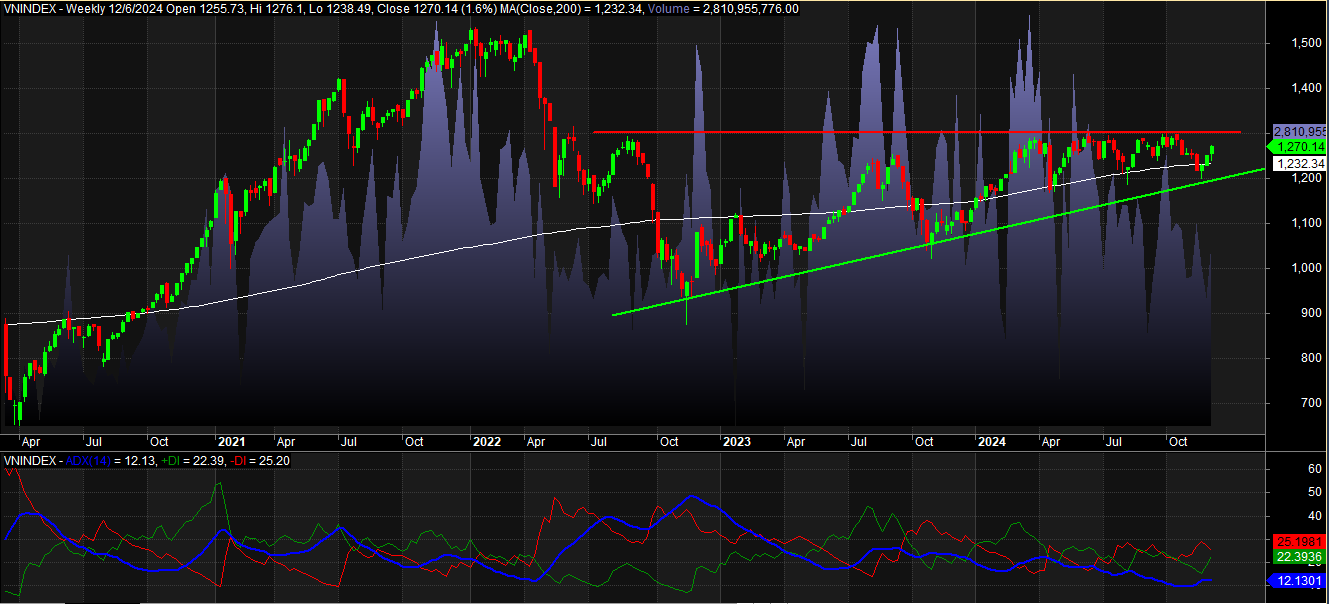Click the blue 12.1301 ADX value tag
The width and height of the screenshot is (1329, 604).
tap(1298, 580)
